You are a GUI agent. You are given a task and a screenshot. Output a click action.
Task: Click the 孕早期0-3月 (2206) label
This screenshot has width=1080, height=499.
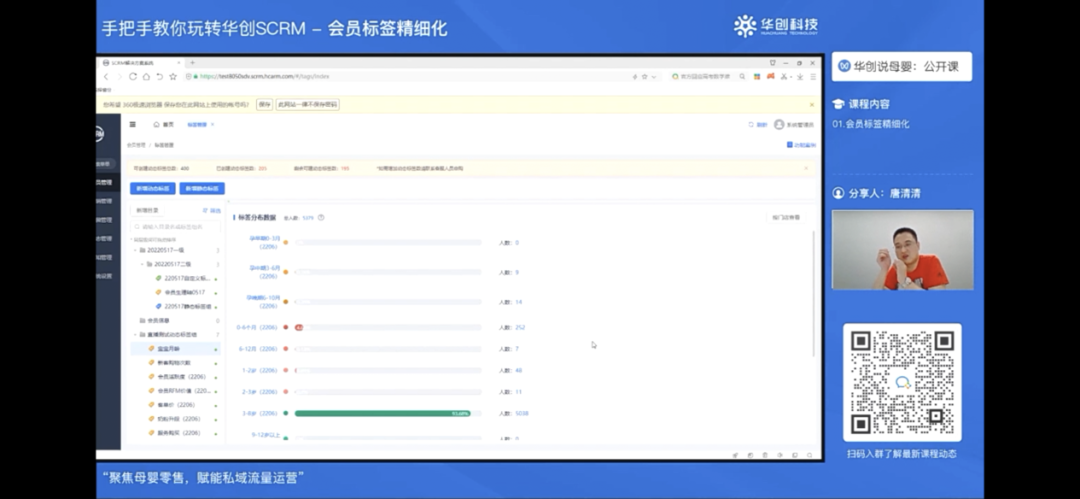pos(264,243)
